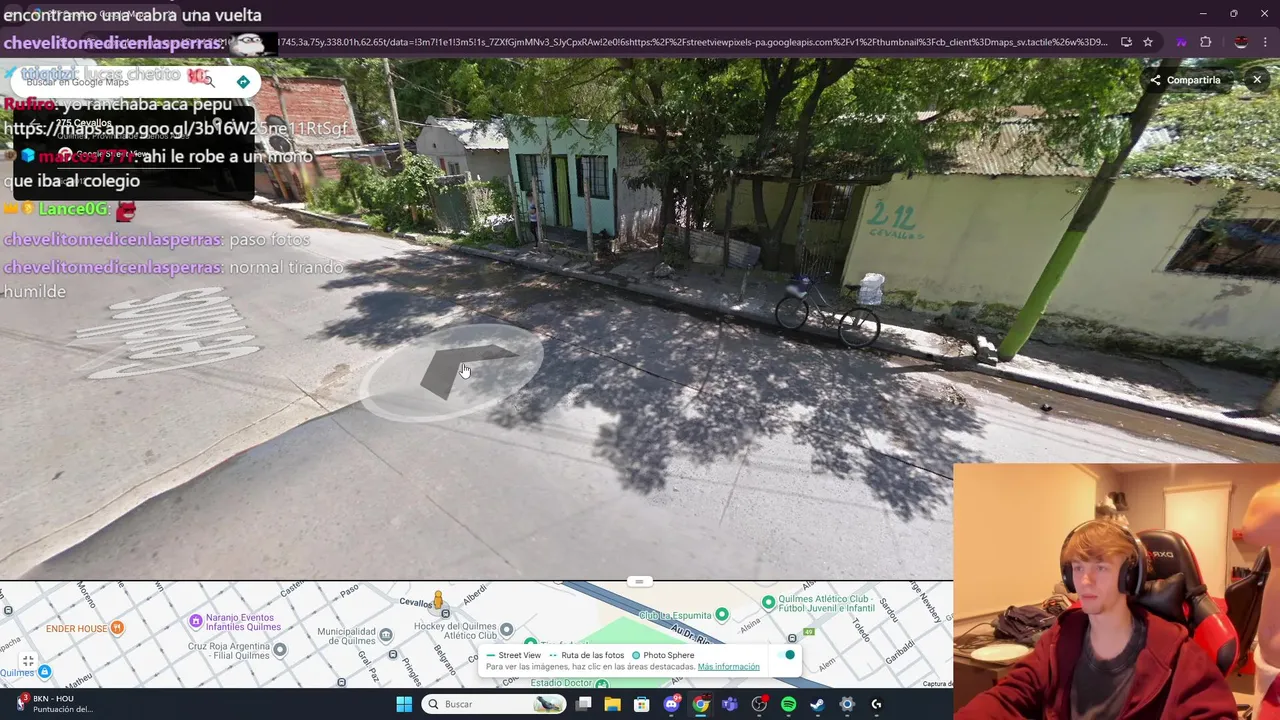Viewport: 1280px width, 720px height.
Task: Click the expand minimap icon
Action: coord(28,661)
